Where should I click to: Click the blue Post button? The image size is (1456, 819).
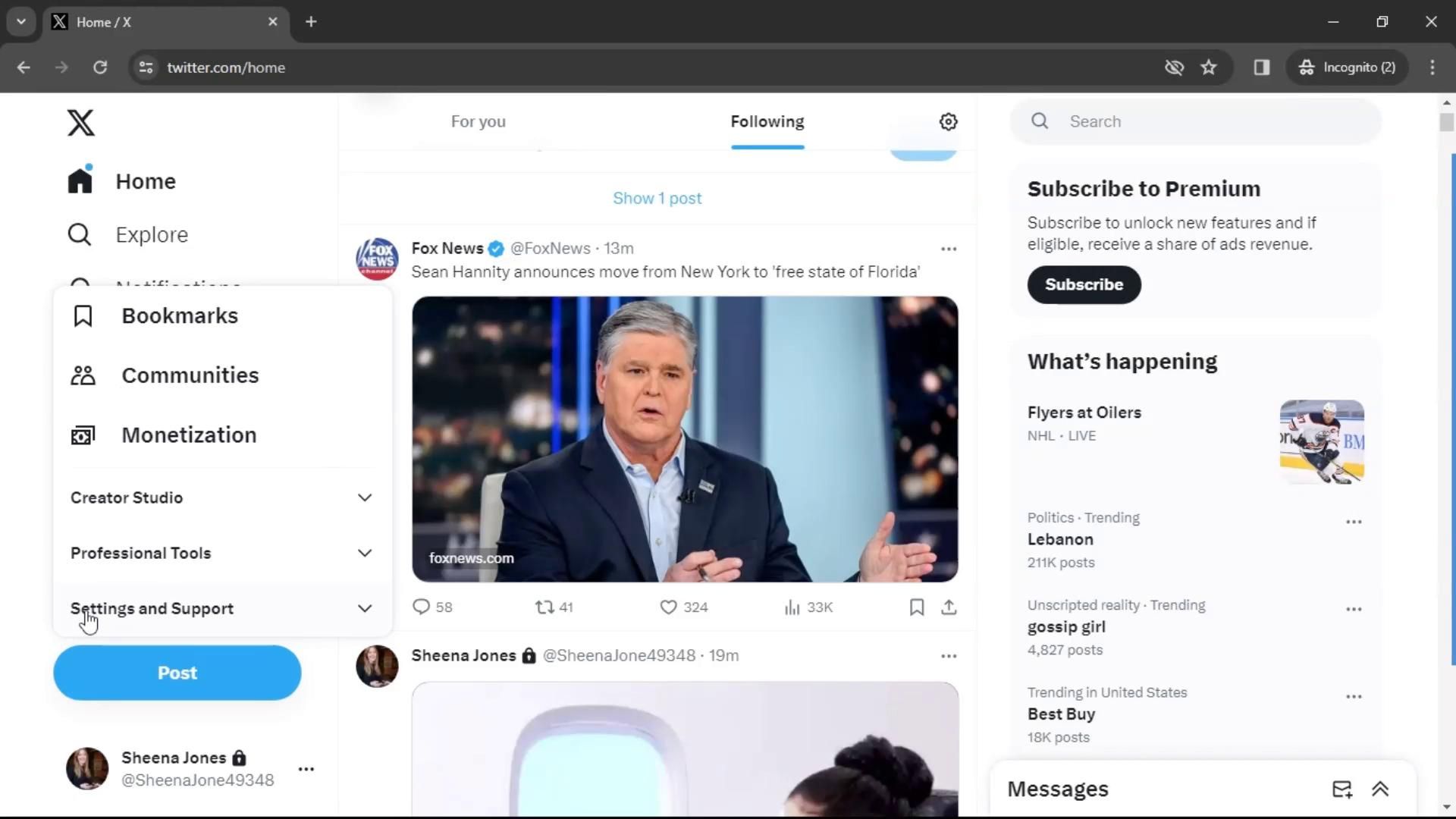coord(177,673)
